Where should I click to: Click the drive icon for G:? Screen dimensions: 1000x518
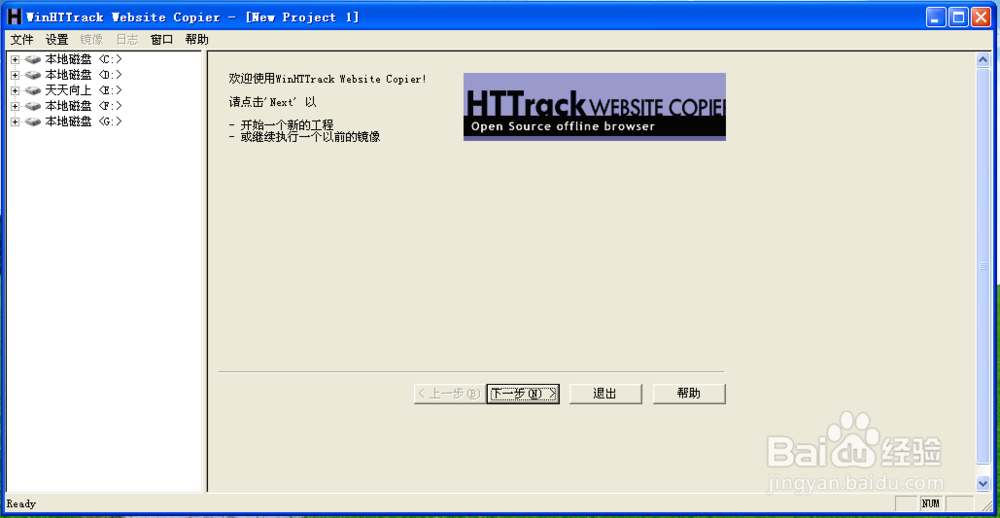[x=33, y=121]
